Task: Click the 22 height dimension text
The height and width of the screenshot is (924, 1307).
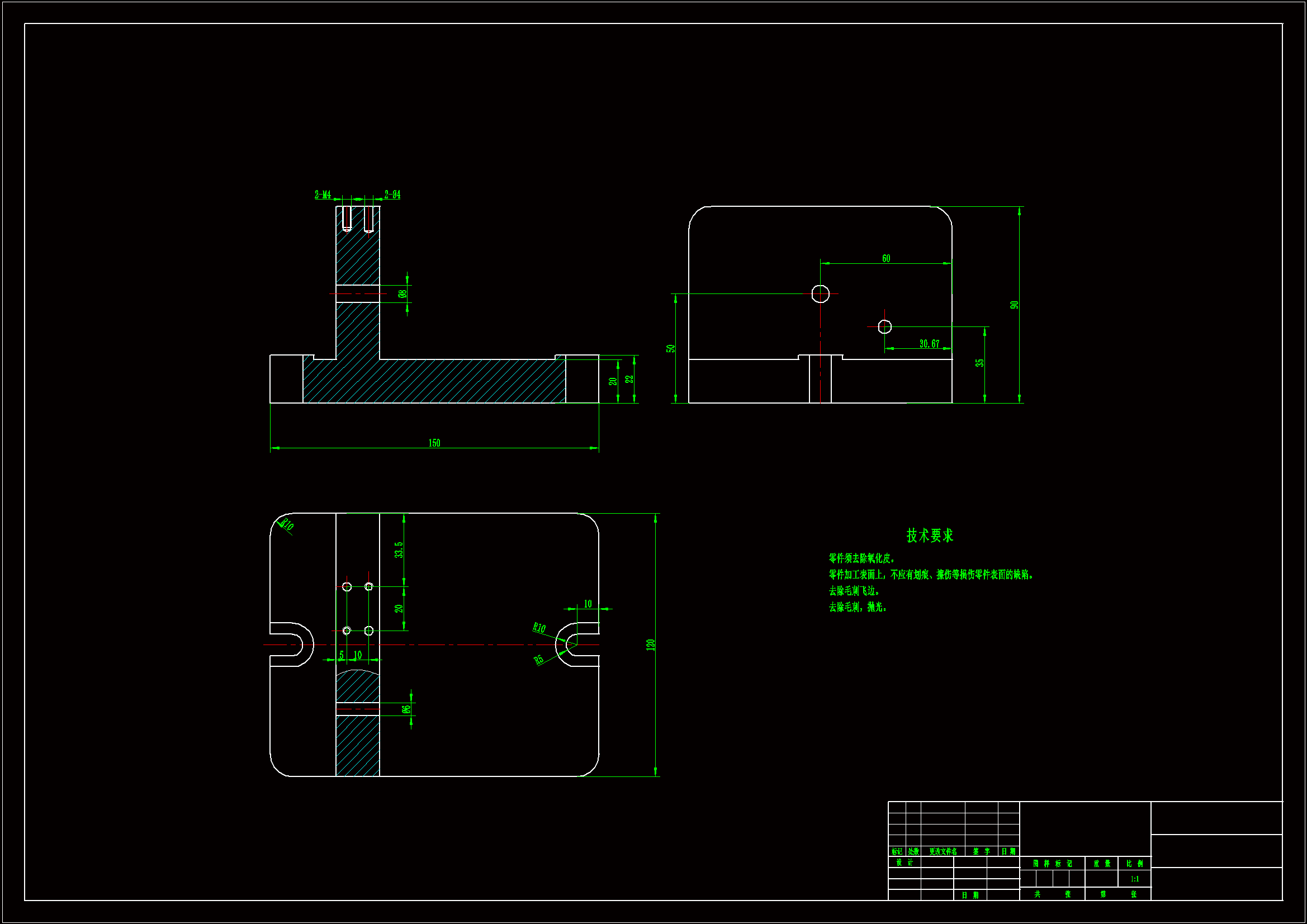Action: (629, 378)
